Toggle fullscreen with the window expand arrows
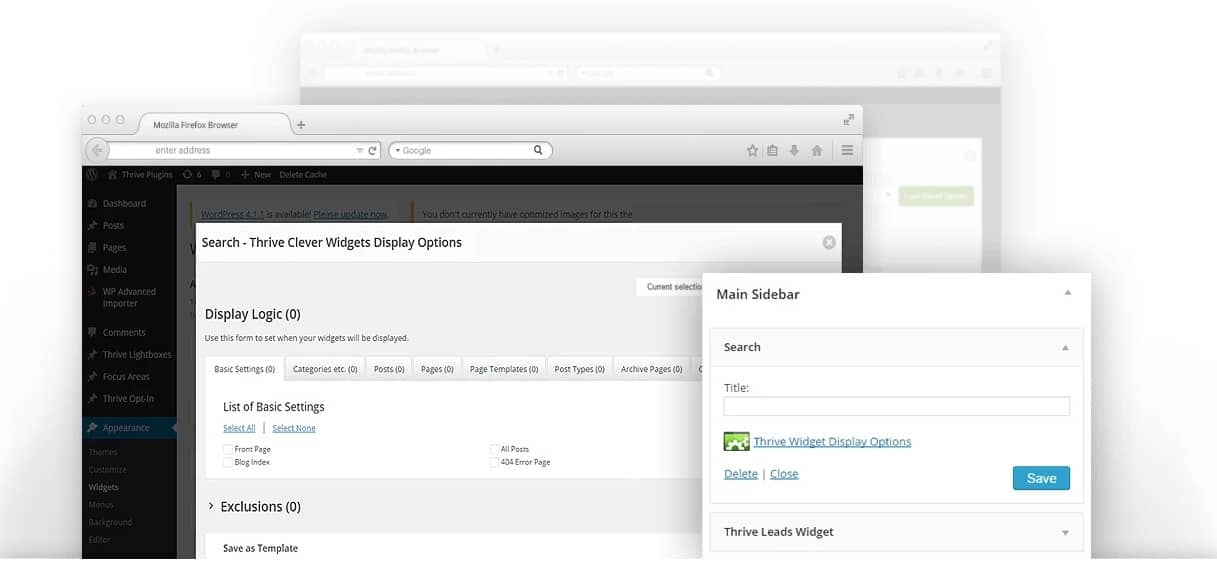1217x581 pixels. [x=849, y=119]
